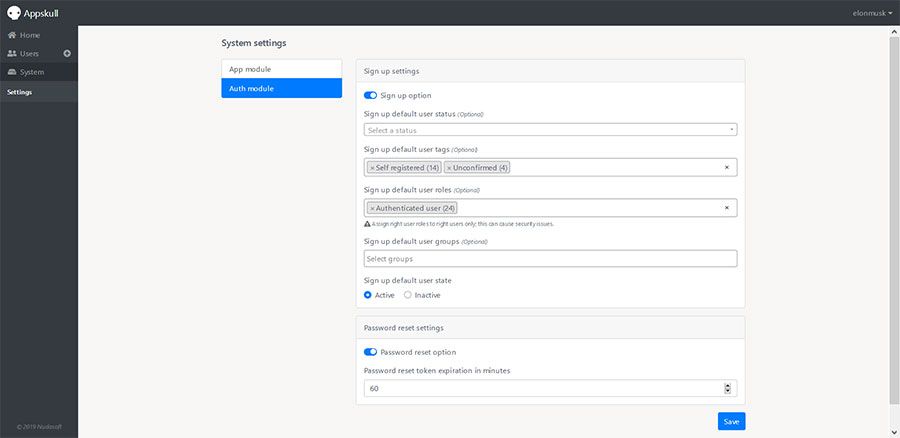Toggle the Sign up option switch
The image size is (900, 438).
370,95
